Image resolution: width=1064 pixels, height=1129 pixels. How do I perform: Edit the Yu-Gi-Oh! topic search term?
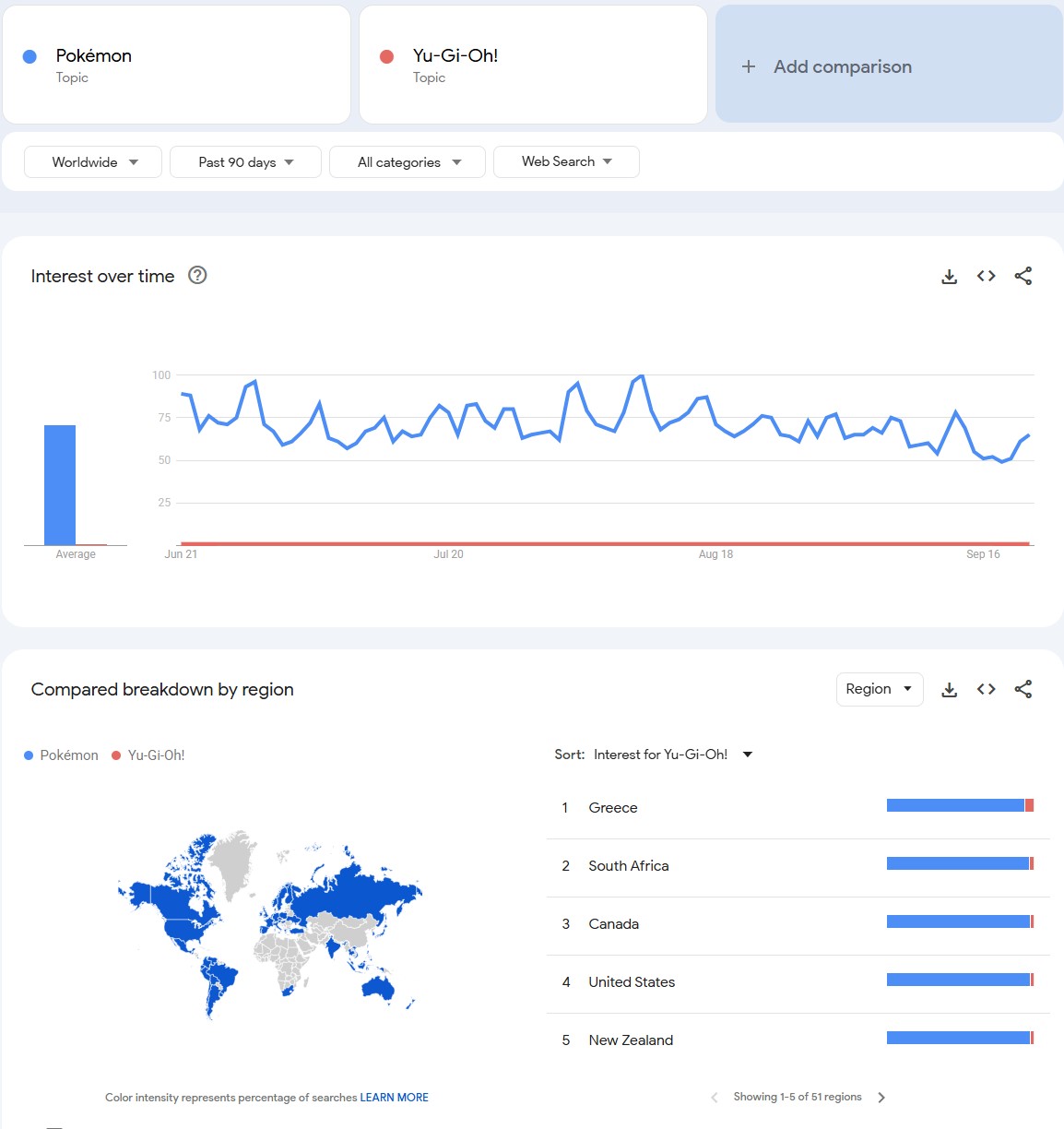click(533, 65)
